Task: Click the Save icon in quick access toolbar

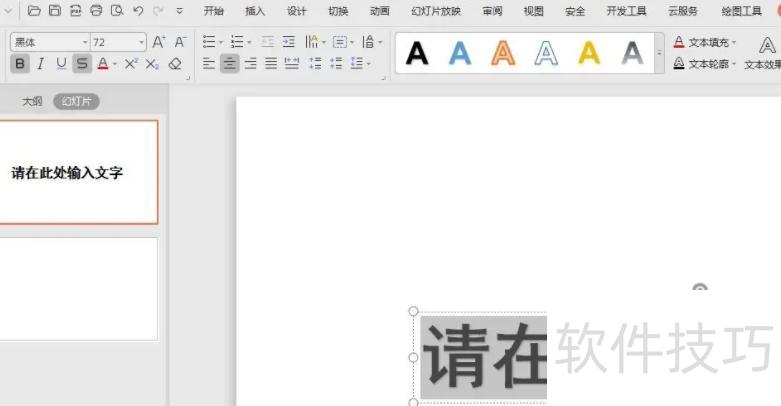Action: [x=55, y=11]
